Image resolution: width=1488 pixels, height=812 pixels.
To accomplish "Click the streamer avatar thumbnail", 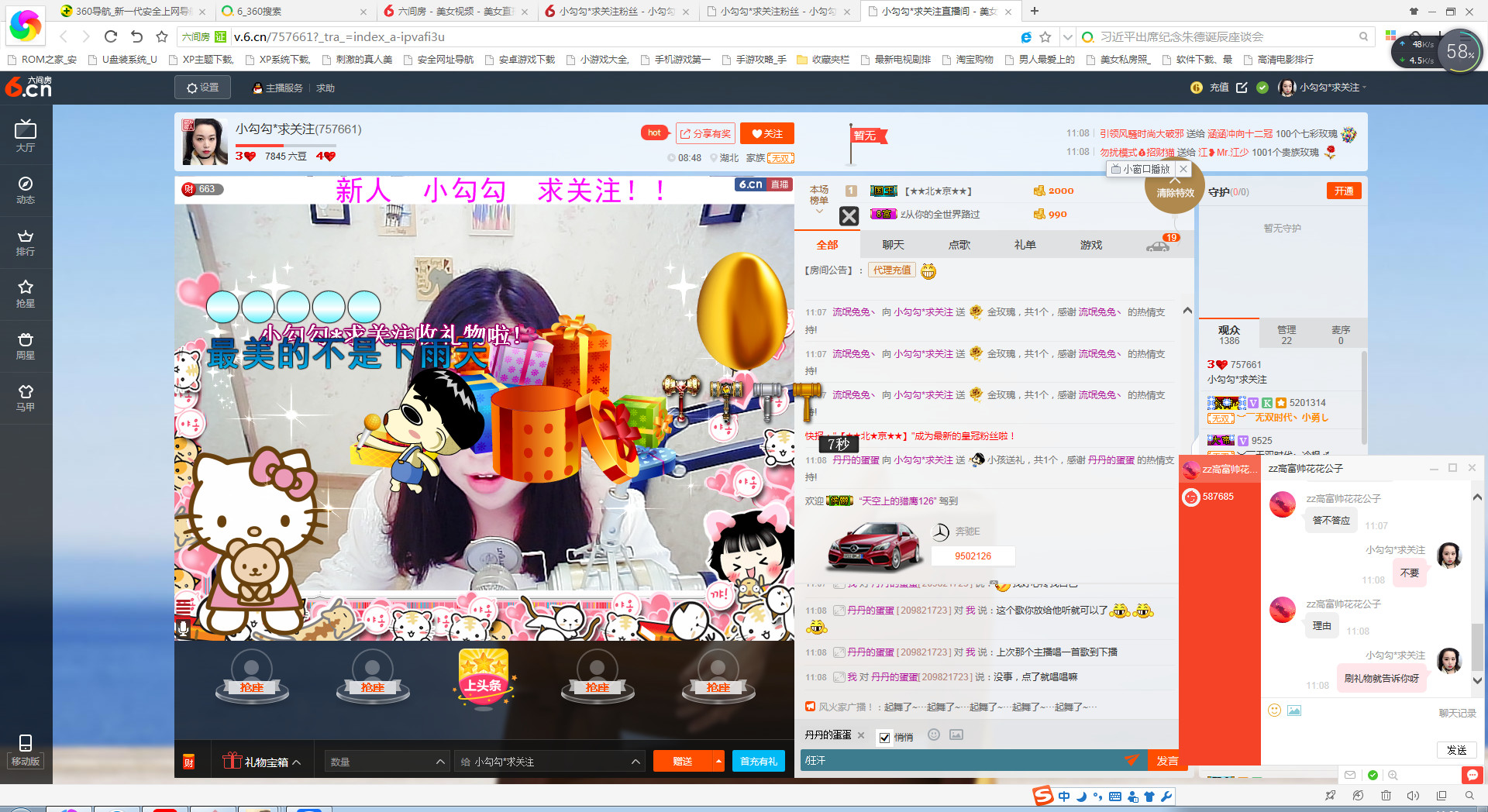I will (205, 142).
